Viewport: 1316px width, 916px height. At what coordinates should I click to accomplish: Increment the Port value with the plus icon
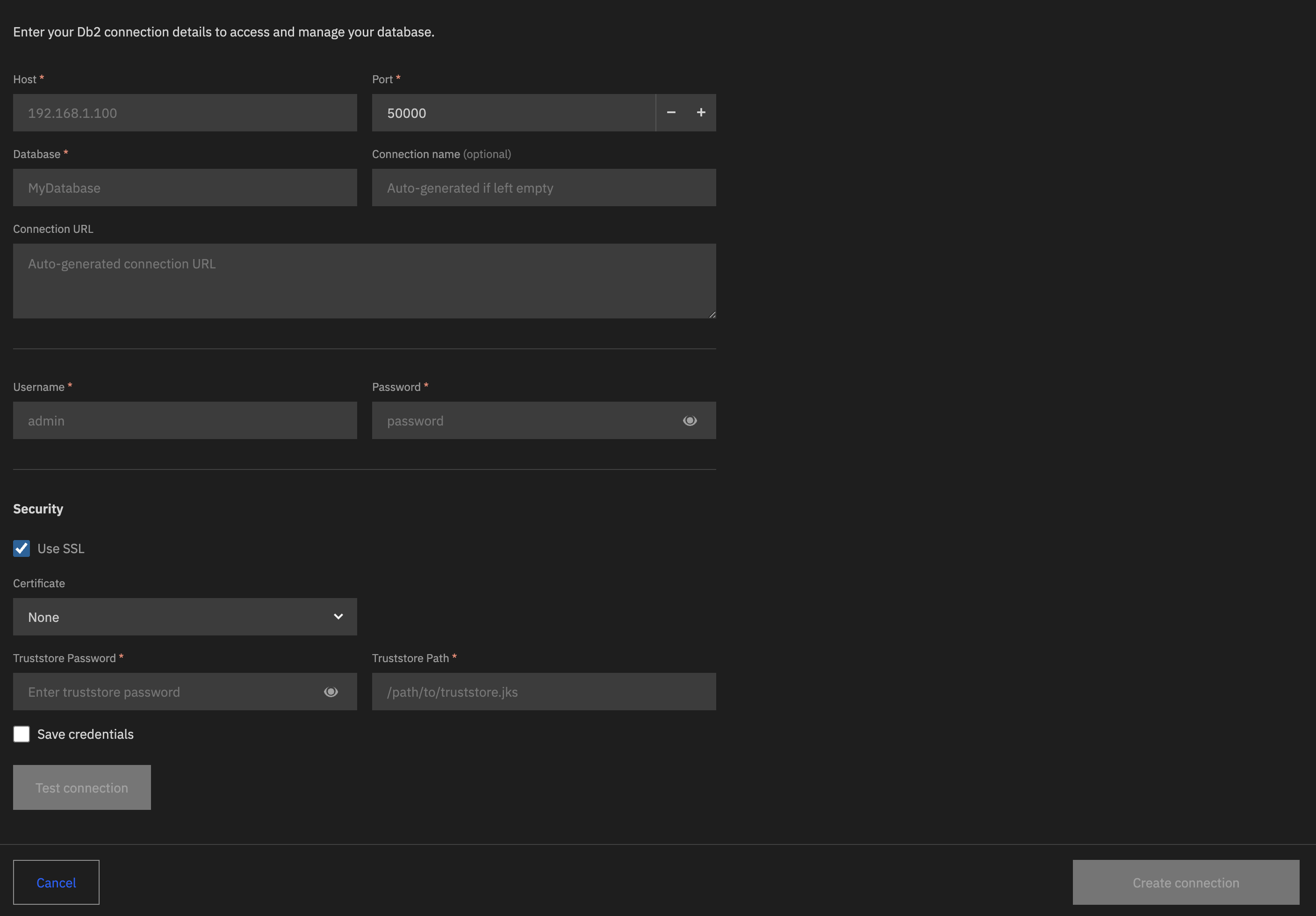pyautogui.click(x=701, y=112)
